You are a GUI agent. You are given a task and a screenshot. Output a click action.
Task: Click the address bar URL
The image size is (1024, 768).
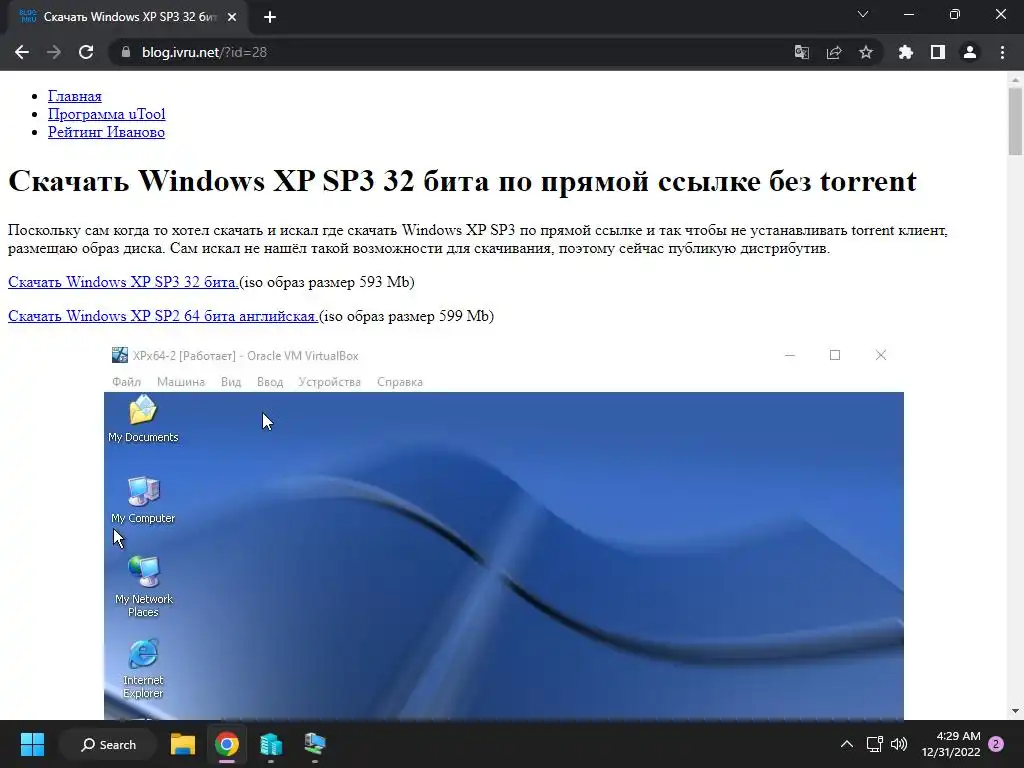[204, 52]
